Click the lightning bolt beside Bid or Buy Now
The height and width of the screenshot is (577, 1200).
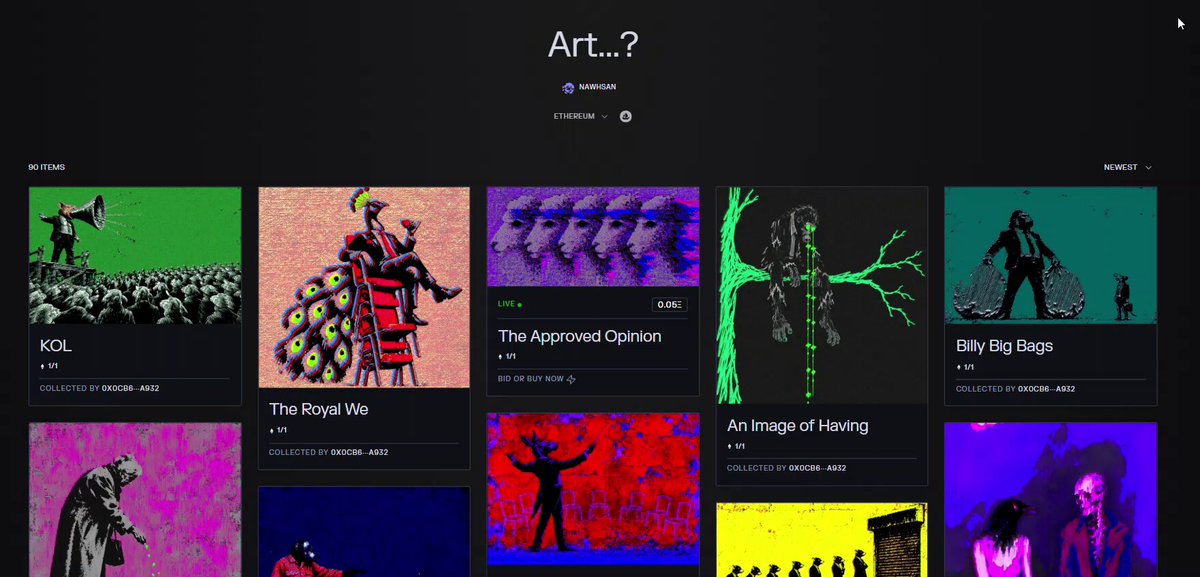click(571, 379)
